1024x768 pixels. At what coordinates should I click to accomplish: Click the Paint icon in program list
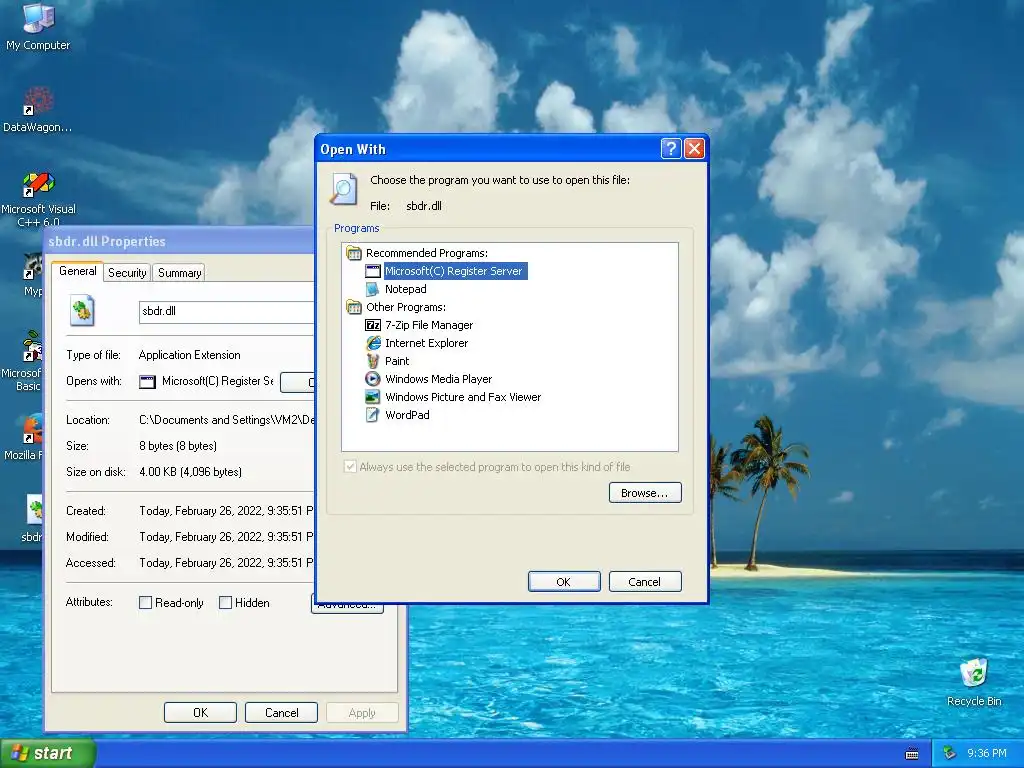pos(373,361)
